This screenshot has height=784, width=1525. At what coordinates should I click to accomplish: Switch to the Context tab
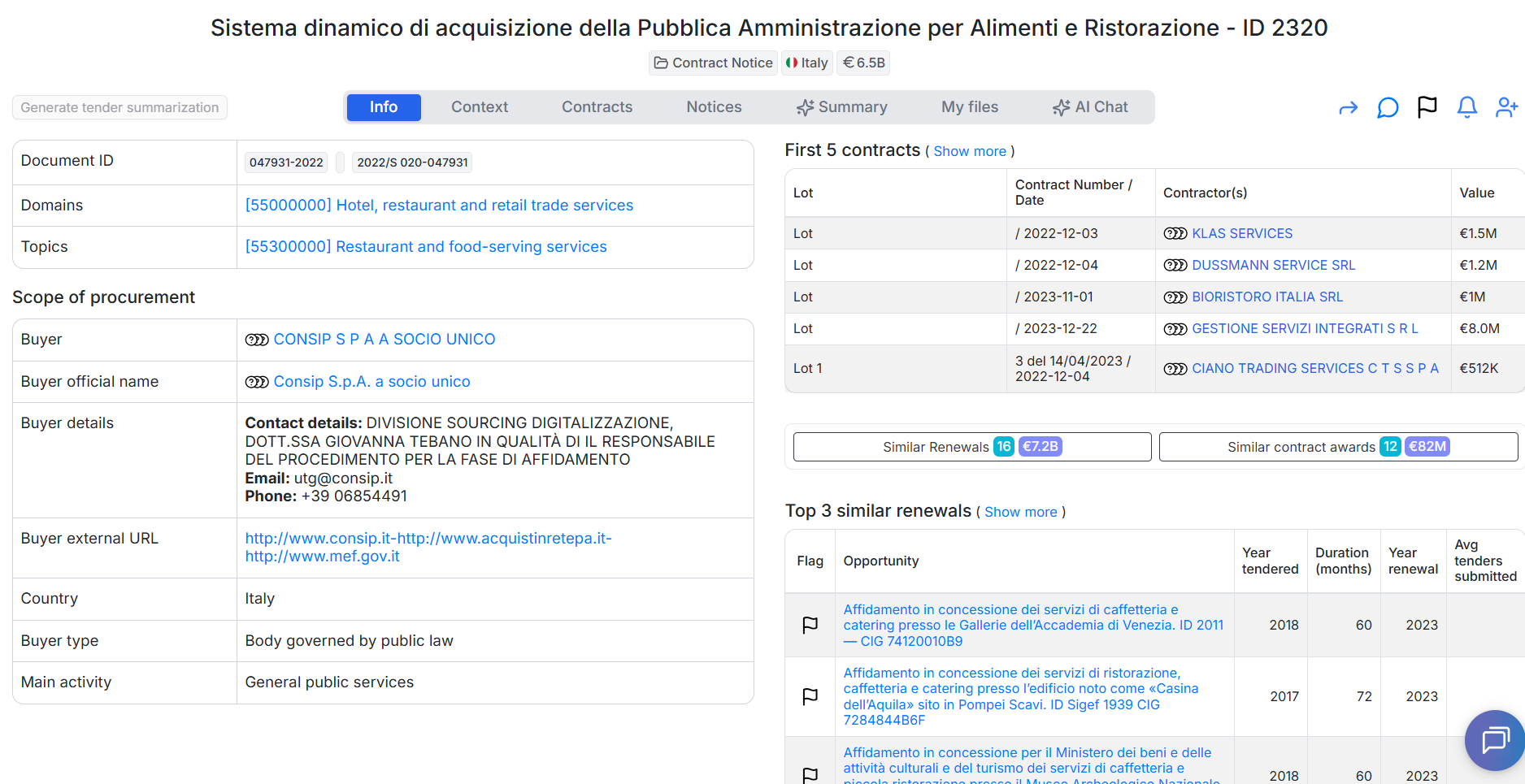point(480,107)
